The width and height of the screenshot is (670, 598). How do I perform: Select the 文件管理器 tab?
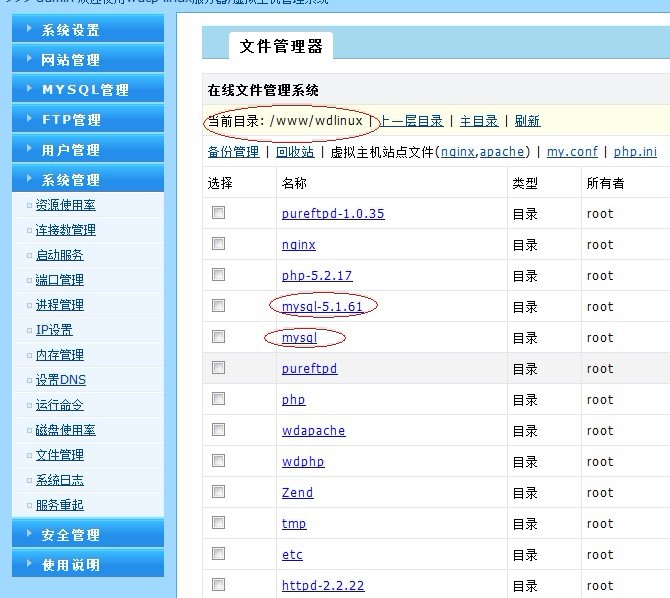281,46
